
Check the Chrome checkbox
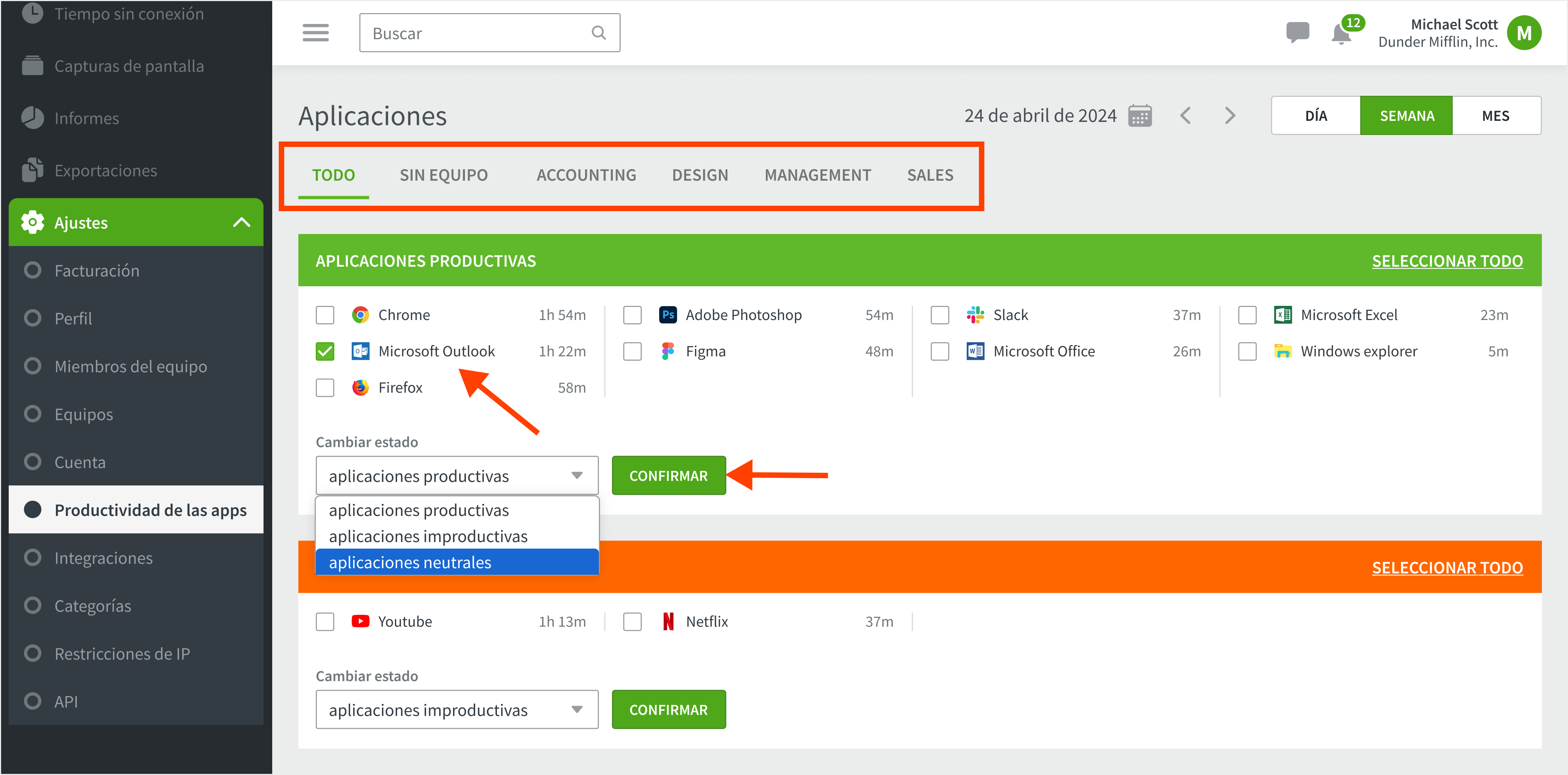point(325,315)
